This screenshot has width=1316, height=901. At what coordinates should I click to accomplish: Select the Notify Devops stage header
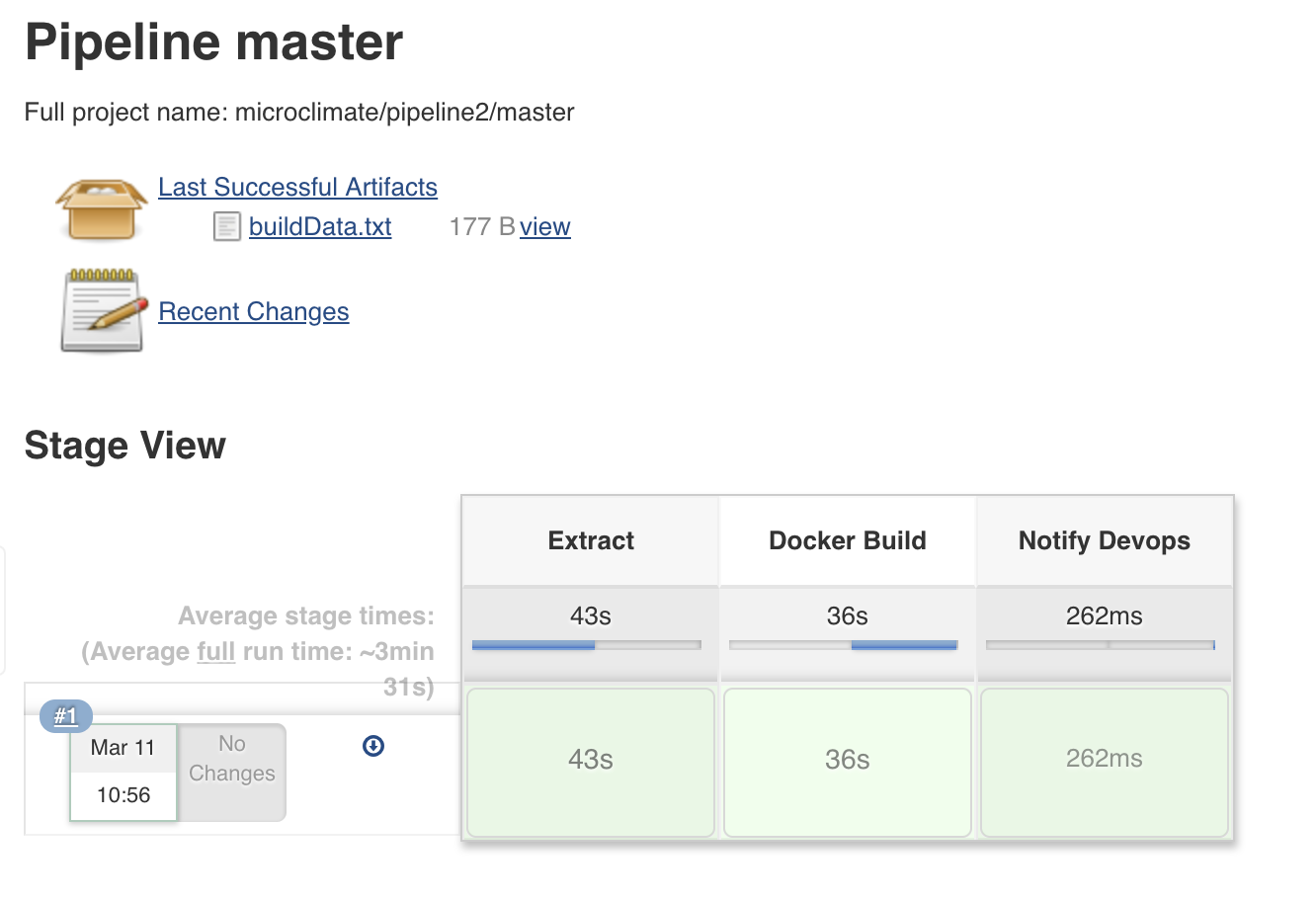tap(1105, 540)
